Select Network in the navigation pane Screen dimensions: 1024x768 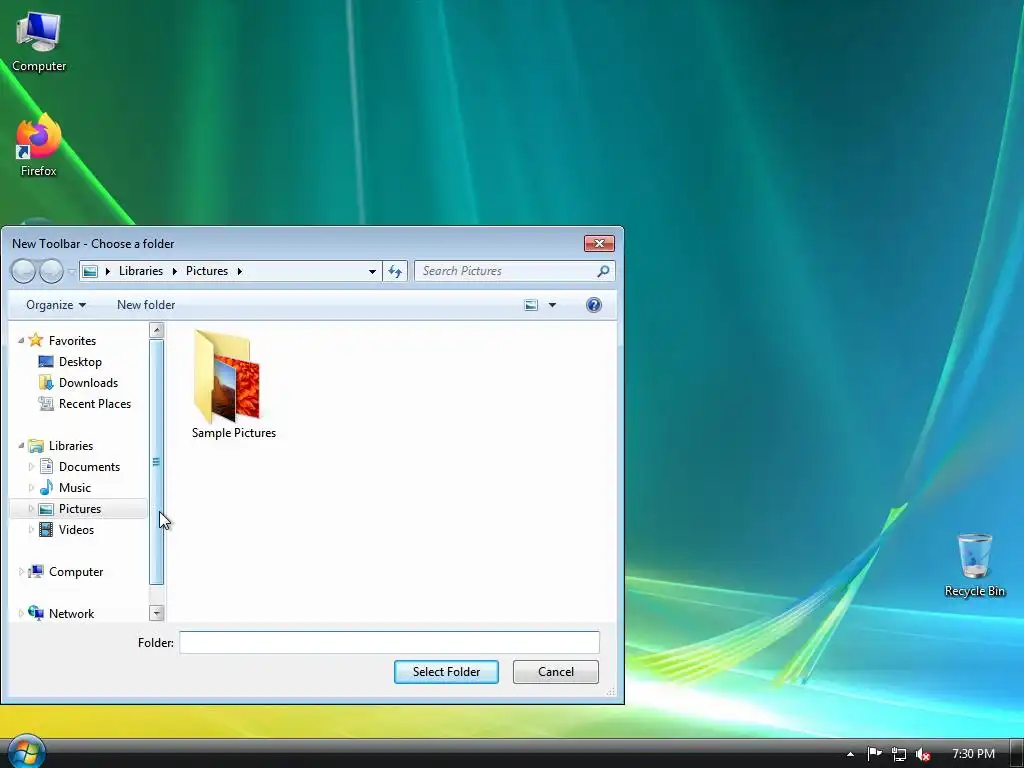click(71, 613)
